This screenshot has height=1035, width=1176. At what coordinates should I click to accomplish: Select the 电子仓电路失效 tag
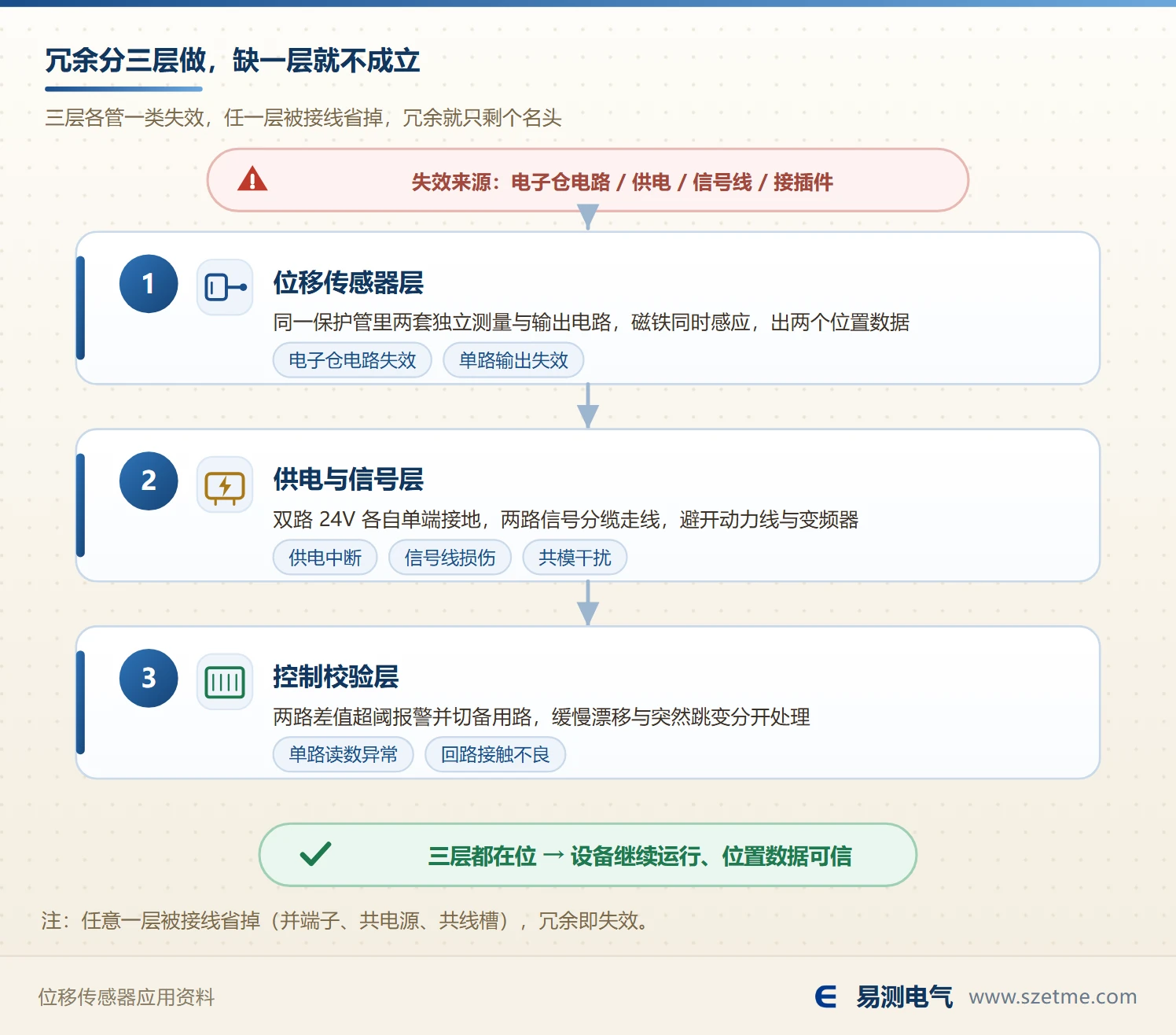coord(352,360)
